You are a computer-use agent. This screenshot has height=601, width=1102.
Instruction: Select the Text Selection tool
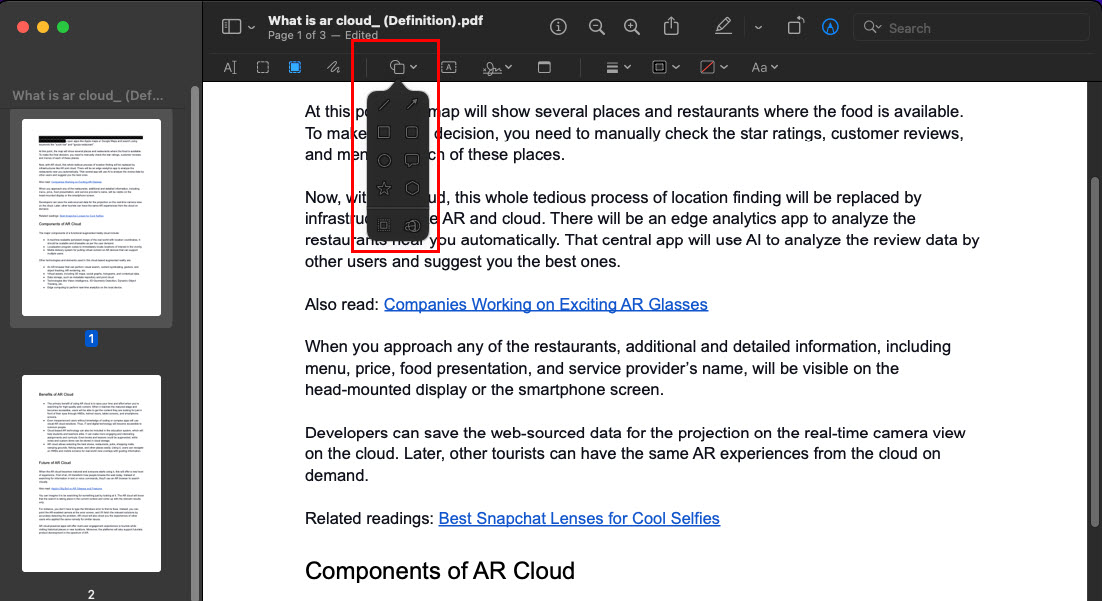pyautogui.click(x=230, y=67)
